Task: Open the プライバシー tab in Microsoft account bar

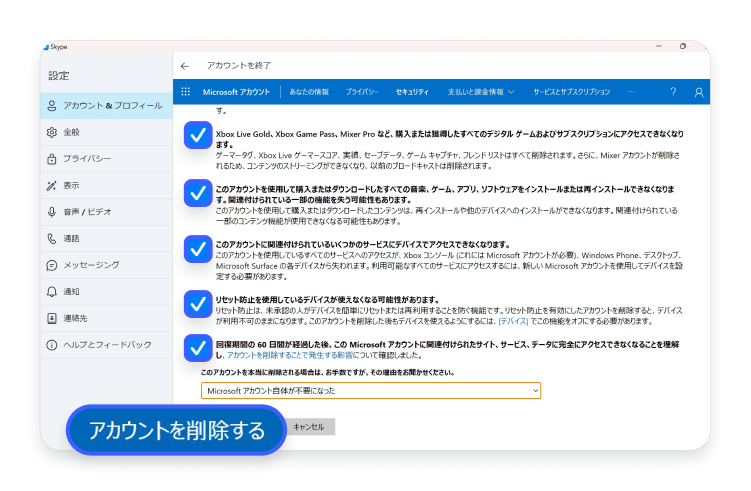Action: (x=362, y=91)
